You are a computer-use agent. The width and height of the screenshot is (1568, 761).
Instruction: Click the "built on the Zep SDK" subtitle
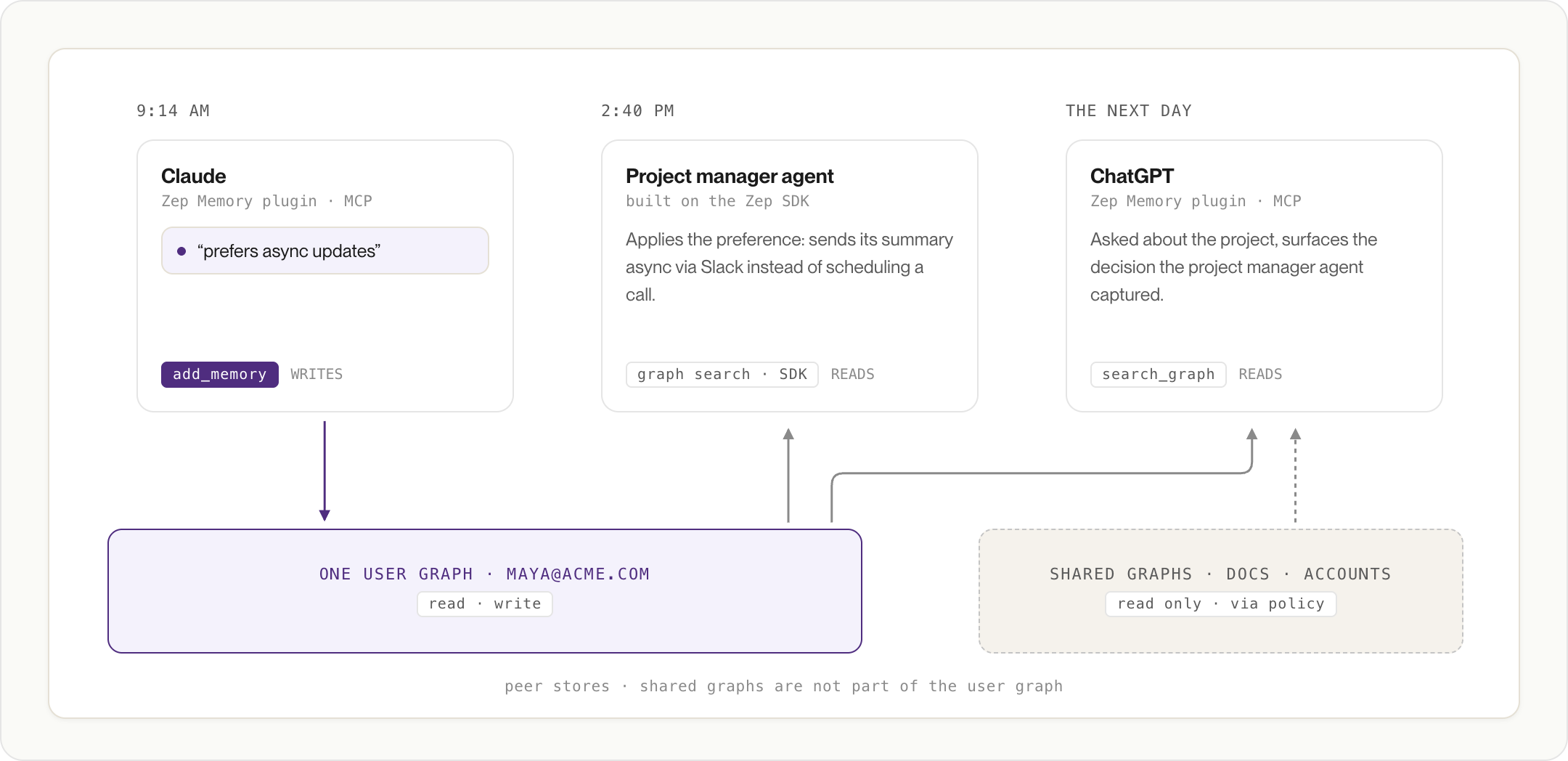click(717, 201)
